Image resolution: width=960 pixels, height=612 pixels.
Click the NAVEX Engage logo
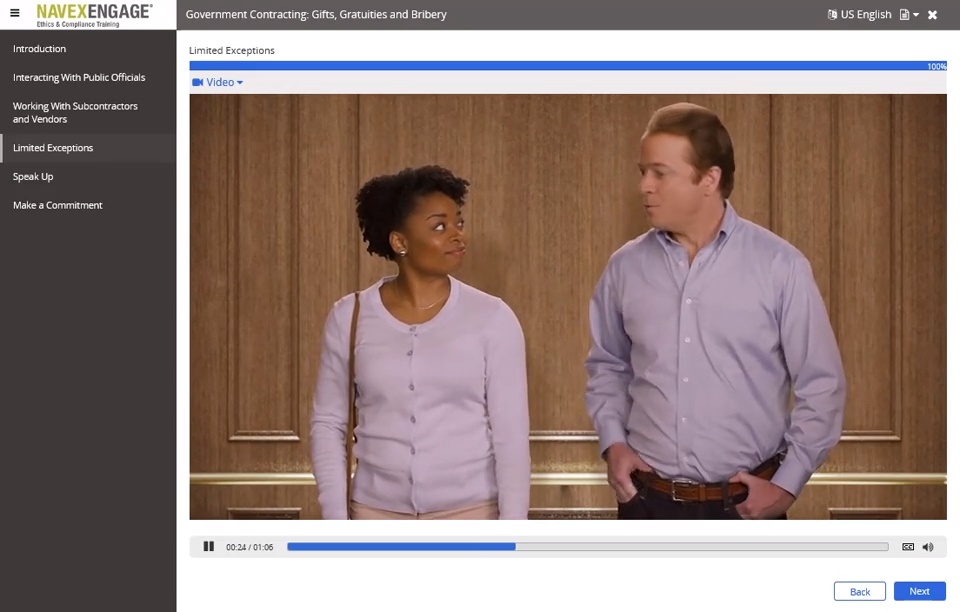coord(94,15)
